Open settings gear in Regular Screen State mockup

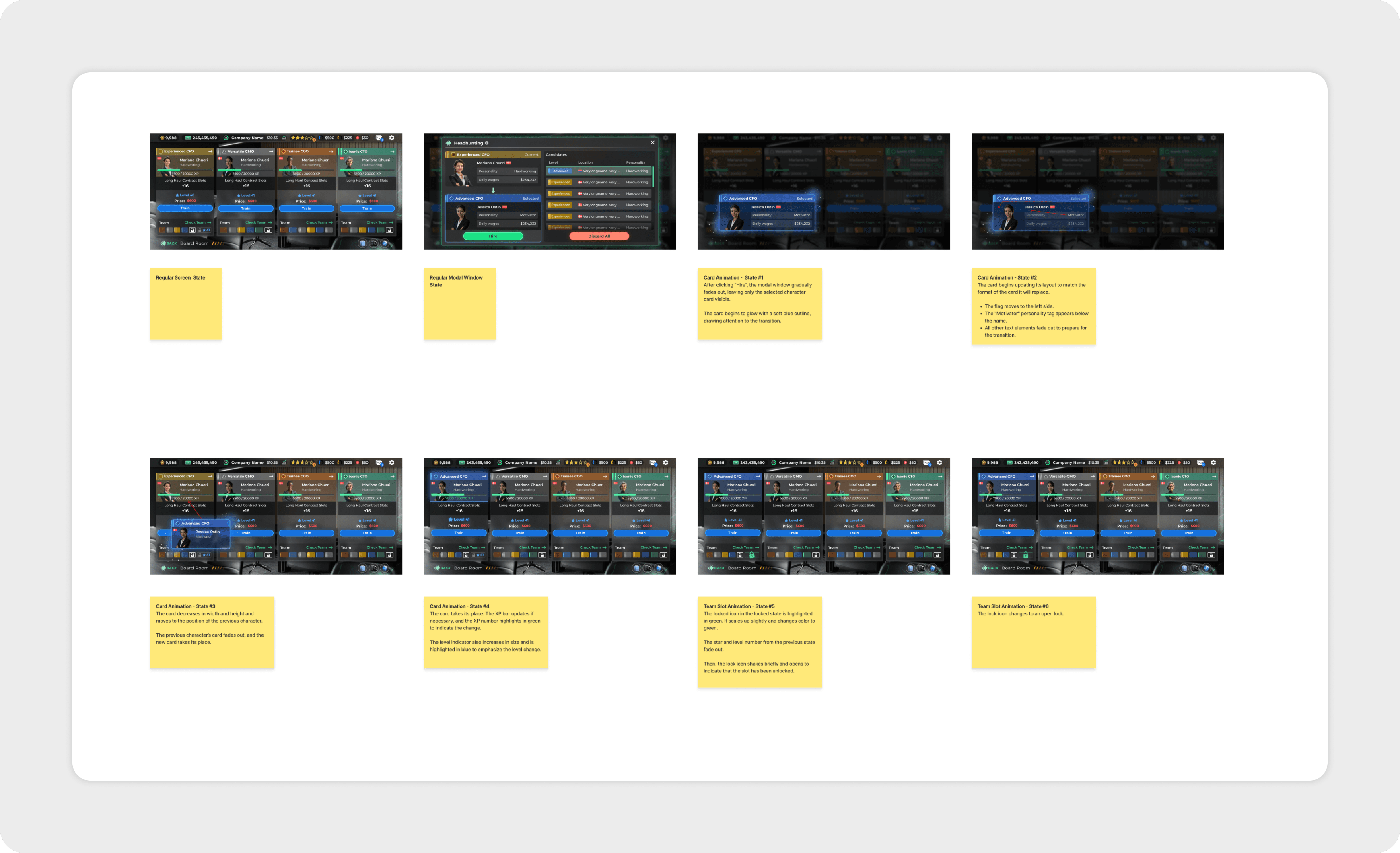point(391,138)
